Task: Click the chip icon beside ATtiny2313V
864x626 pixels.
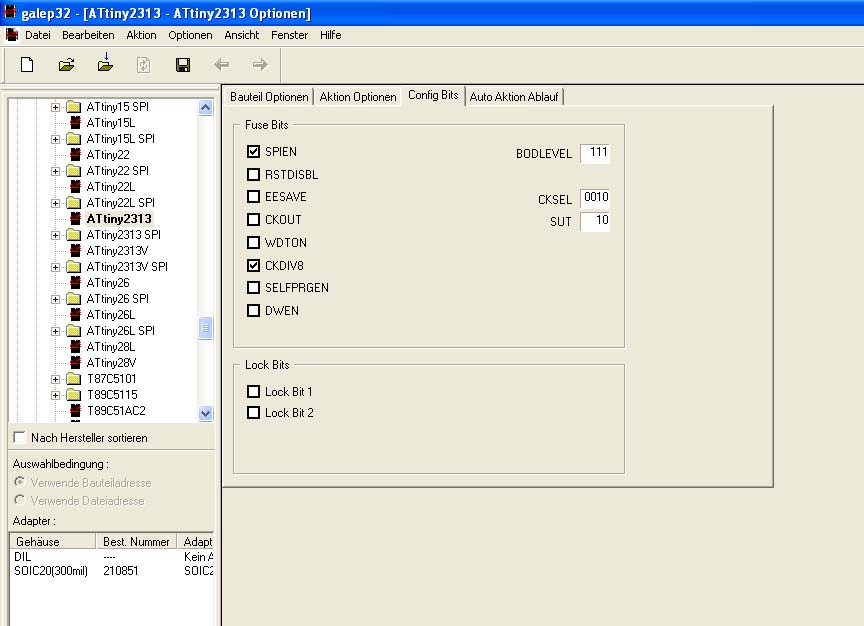Action: coord(76,250)
